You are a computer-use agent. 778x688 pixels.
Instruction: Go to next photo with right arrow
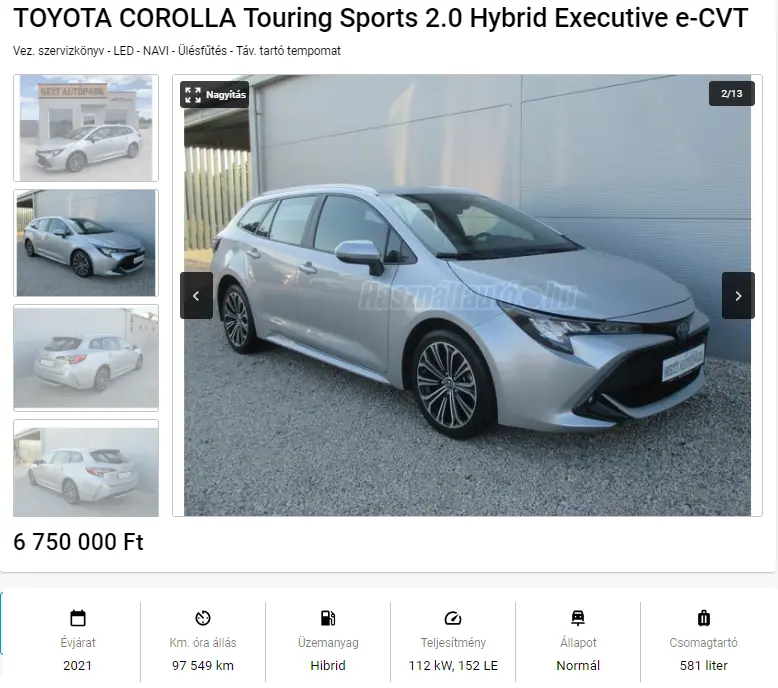point(738,296)
